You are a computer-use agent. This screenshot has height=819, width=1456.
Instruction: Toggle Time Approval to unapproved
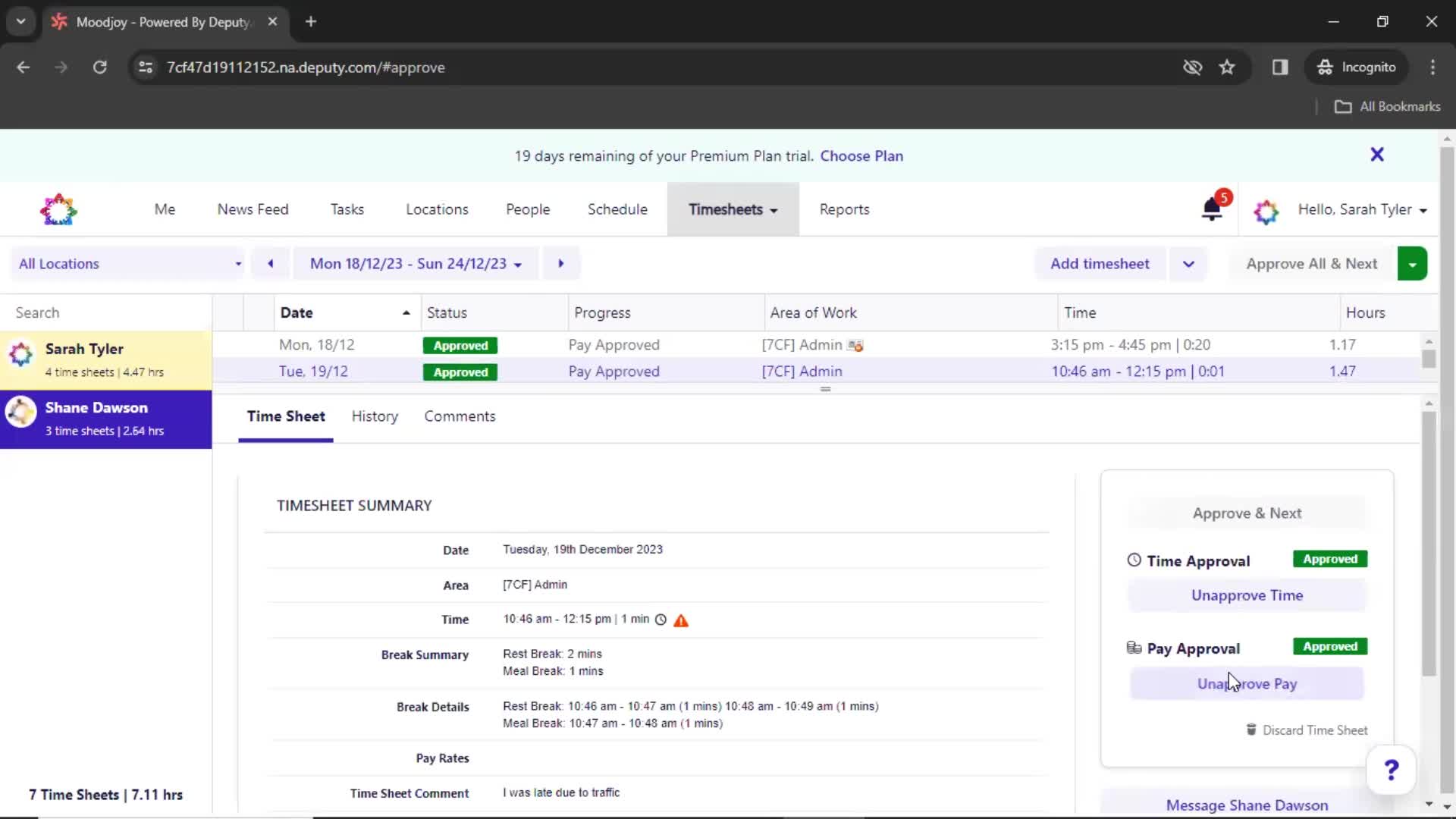(1247, 594)
